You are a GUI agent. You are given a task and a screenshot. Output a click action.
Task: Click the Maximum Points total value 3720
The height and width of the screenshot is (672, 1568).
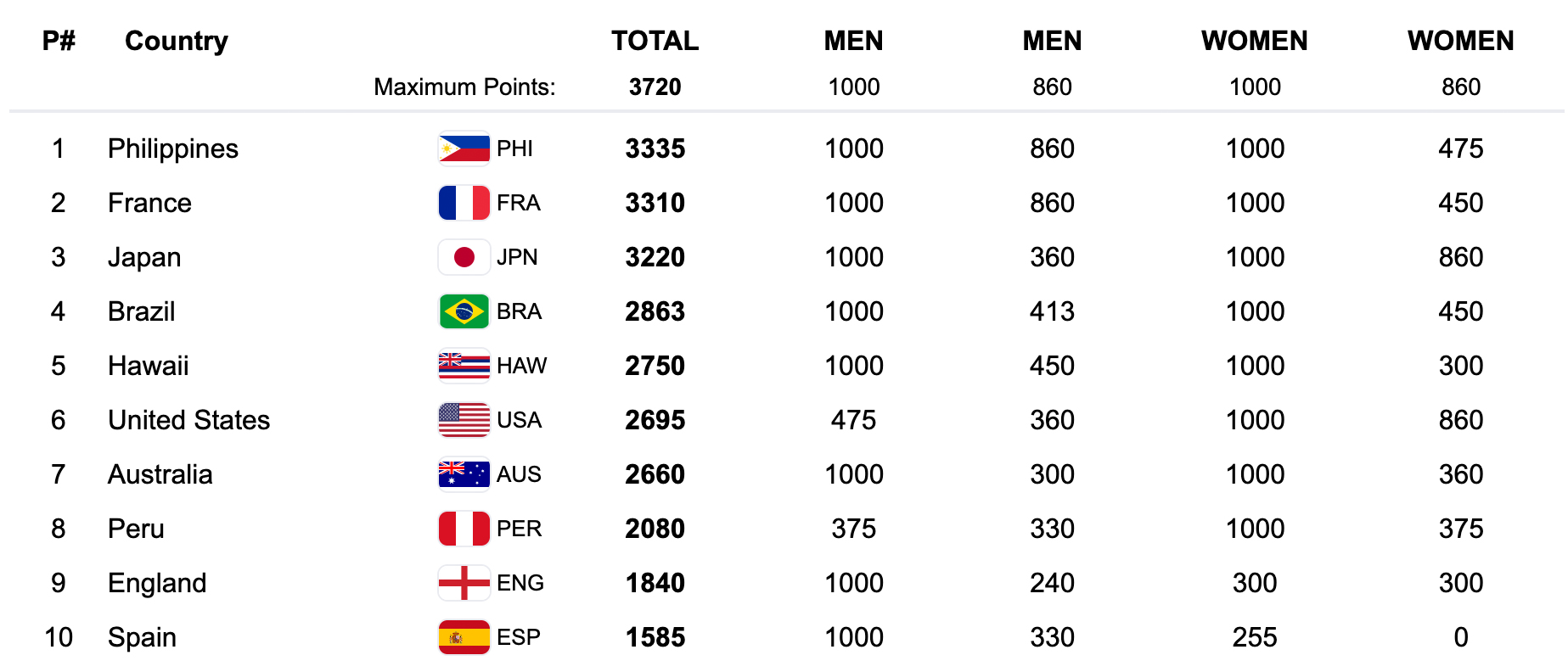click(x=655, y=87)
